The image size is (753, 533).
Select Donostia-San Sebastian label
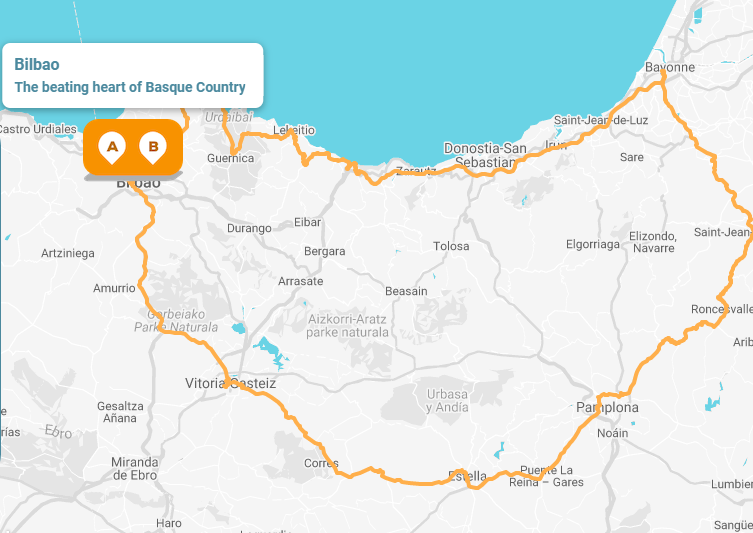pos(485,155)
